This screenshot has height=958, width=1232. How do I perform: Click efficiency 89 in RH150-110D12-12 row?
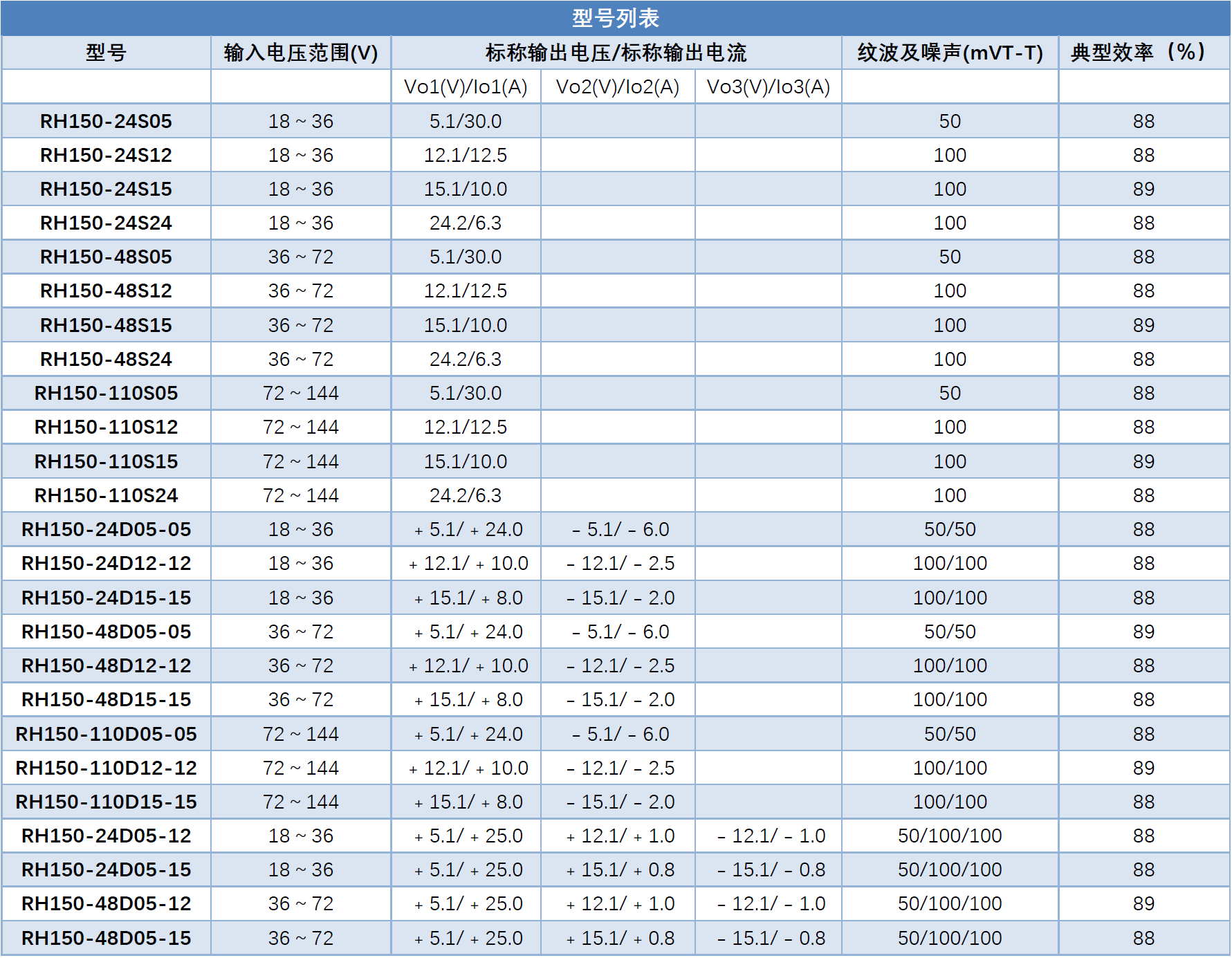point(1143,768)
